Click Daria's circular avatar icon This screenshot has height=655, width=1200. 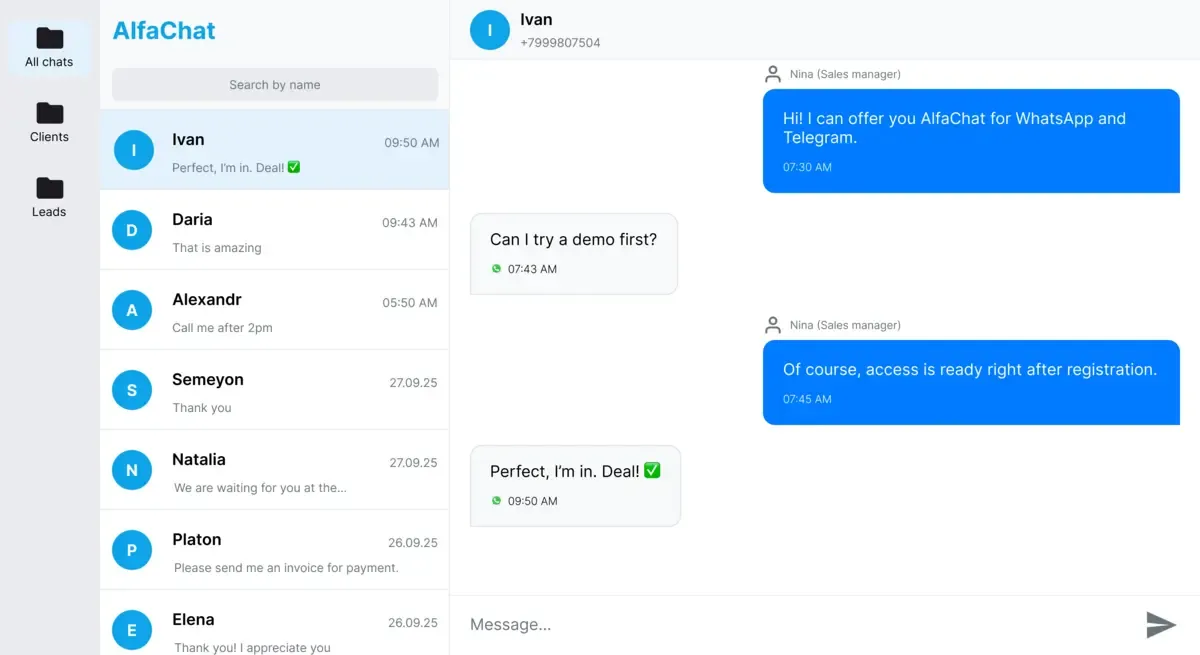(x=131, y=230)
